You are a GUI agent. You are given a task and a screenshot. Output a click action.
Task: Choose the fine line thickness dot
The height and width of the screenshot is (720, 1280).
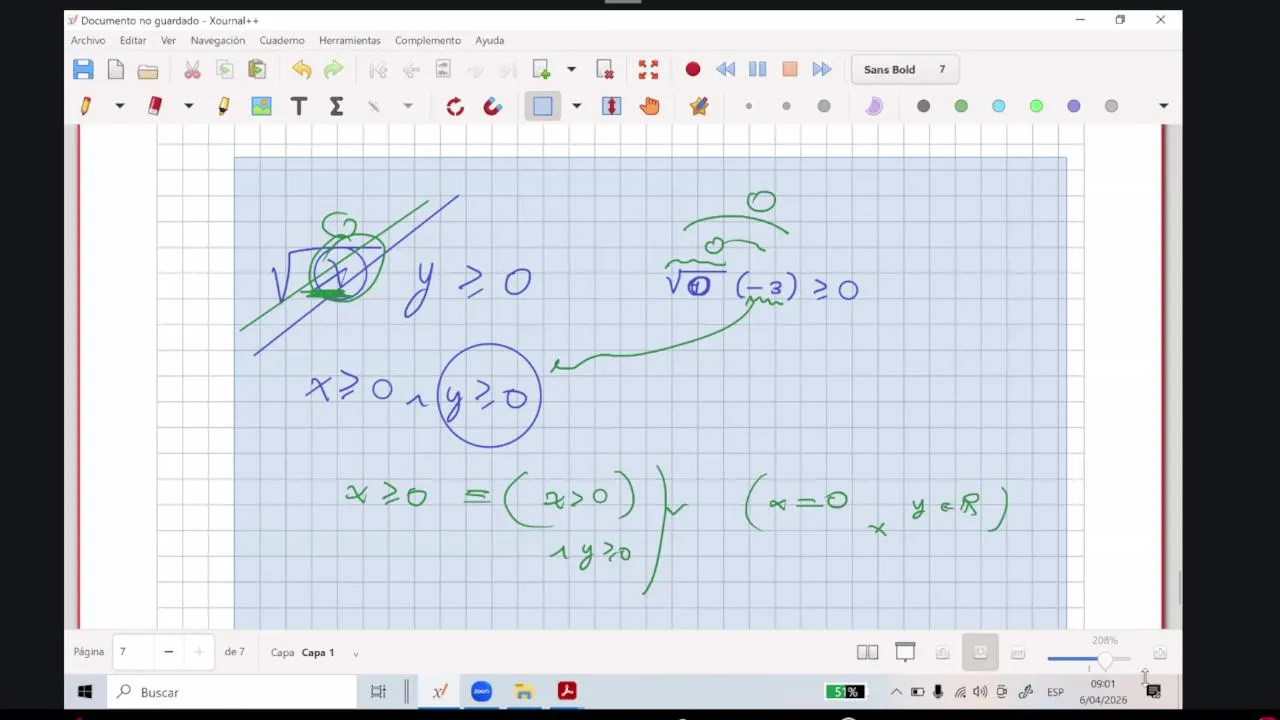point(748,106)
